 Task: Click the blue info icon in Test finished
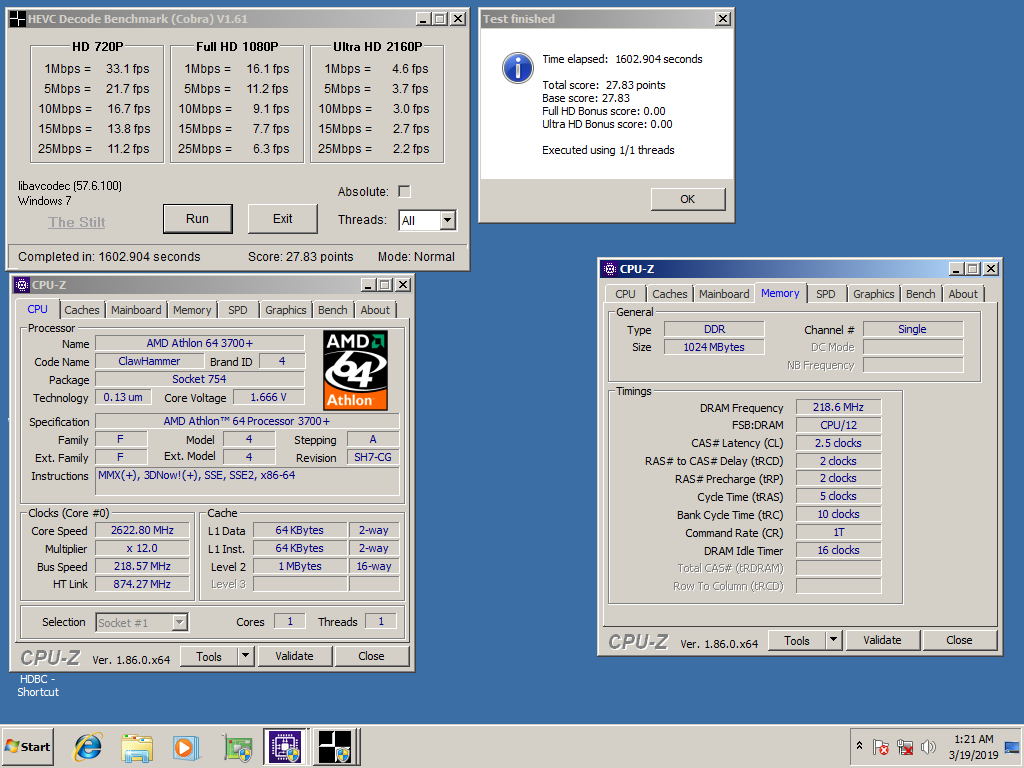click(x=517, y=68)
